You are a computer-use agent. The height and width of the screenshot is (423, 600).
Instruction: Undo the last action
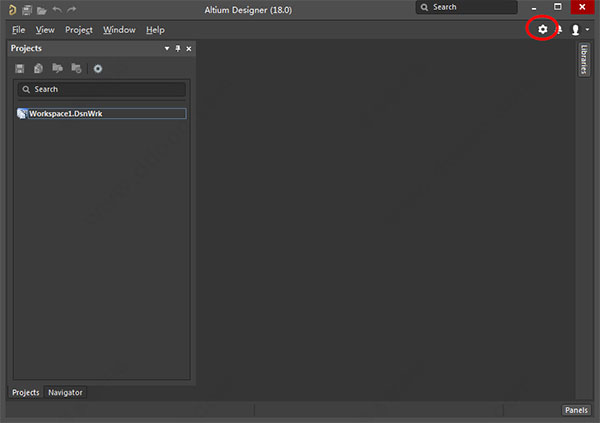coord(57,10)
